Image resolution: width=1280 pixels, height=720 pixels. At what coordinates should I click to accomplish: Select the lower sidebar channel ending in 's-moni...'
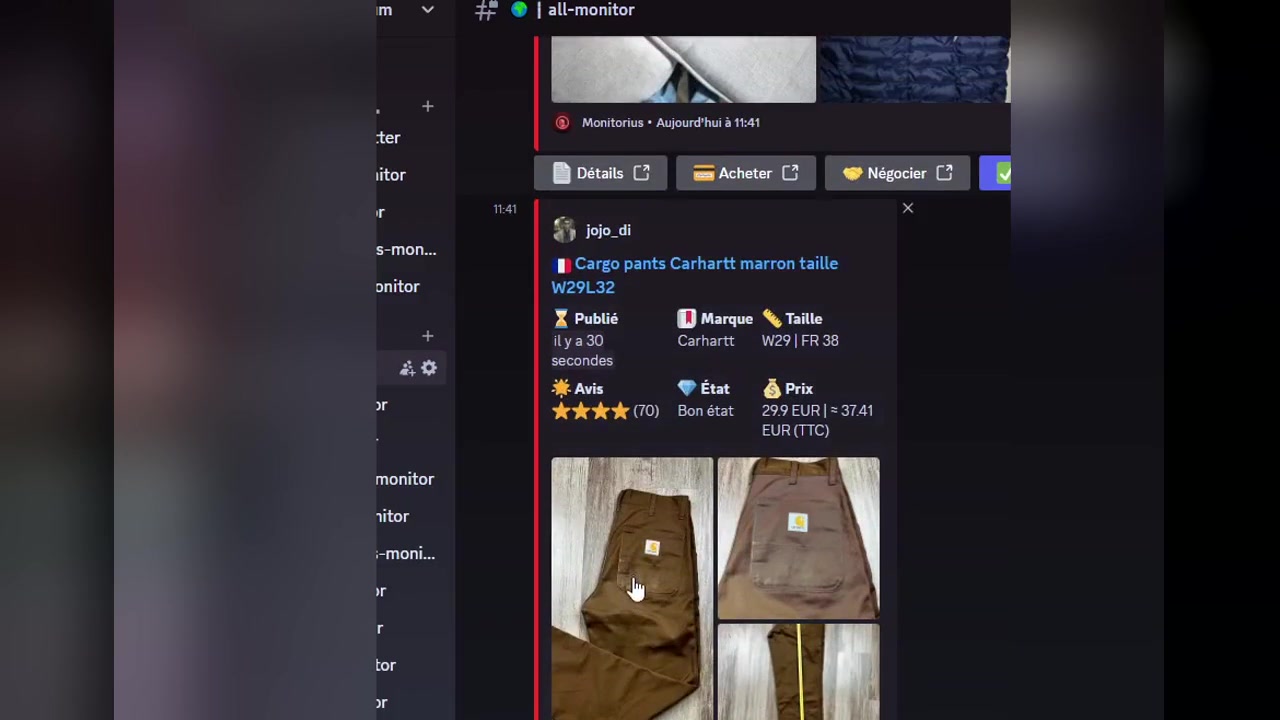(x=405, y=553)
